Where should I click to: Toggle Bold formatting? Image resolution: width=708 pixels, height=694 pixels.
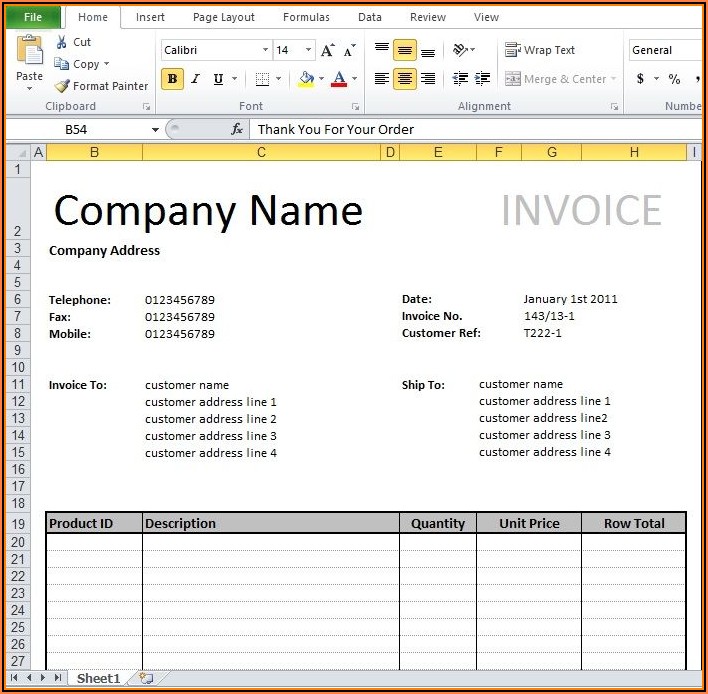(x=173, y=79)
